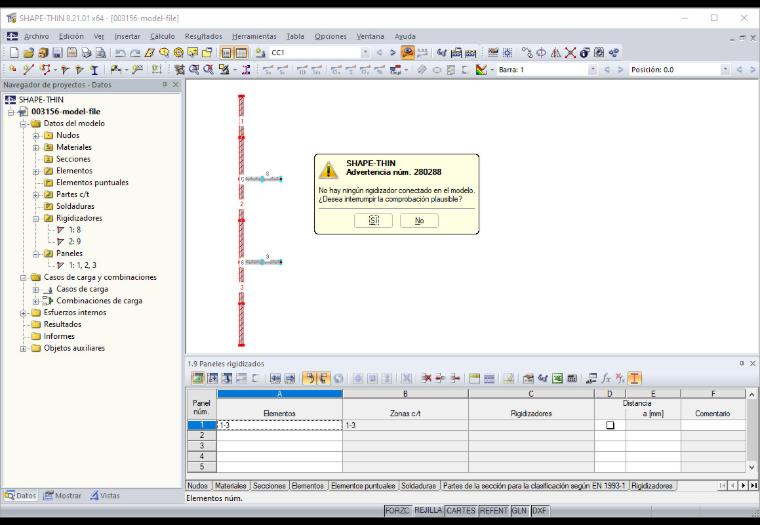Click the first table view toggle icon
This screenshot has width=760, height=525.
tap(226, 53)
